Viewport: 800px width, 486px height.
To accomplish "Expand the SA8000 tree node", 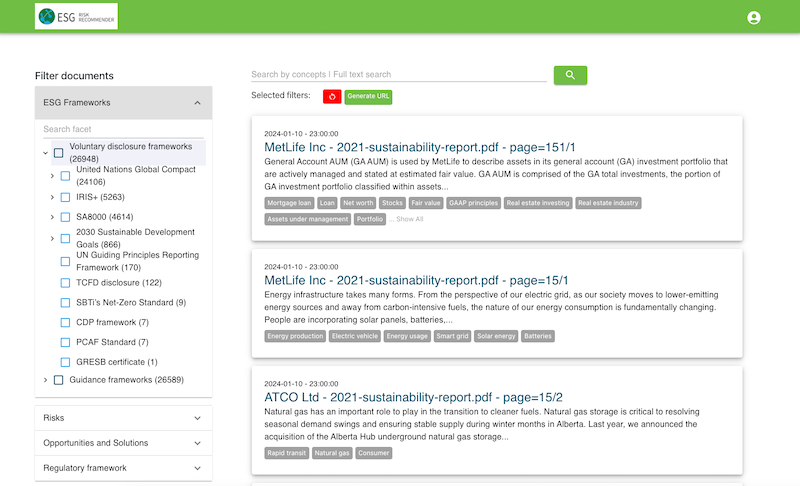I will click(52, 217).
